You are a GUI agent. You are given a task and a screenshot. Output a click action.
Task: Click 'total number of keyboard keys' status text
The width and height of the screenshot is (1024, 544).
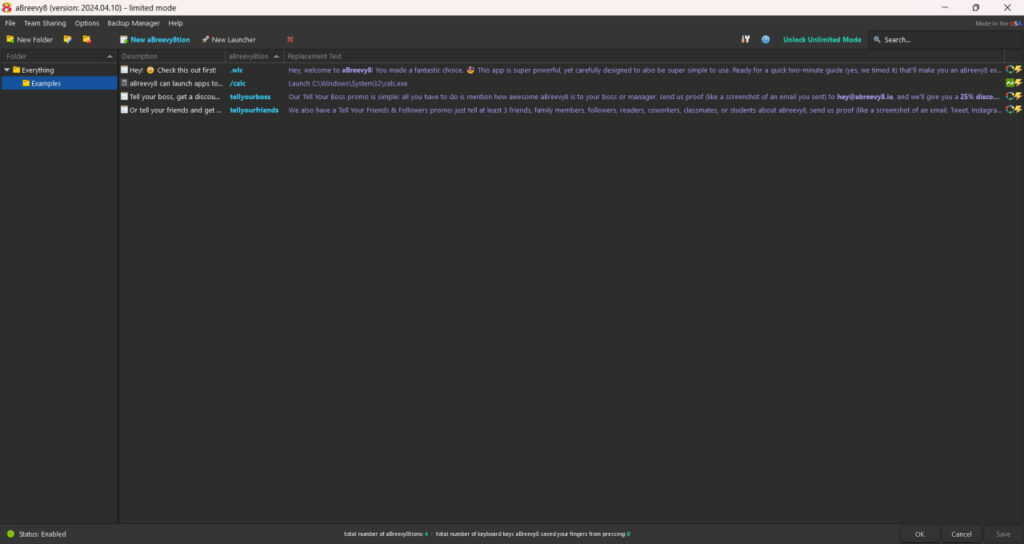533,534
